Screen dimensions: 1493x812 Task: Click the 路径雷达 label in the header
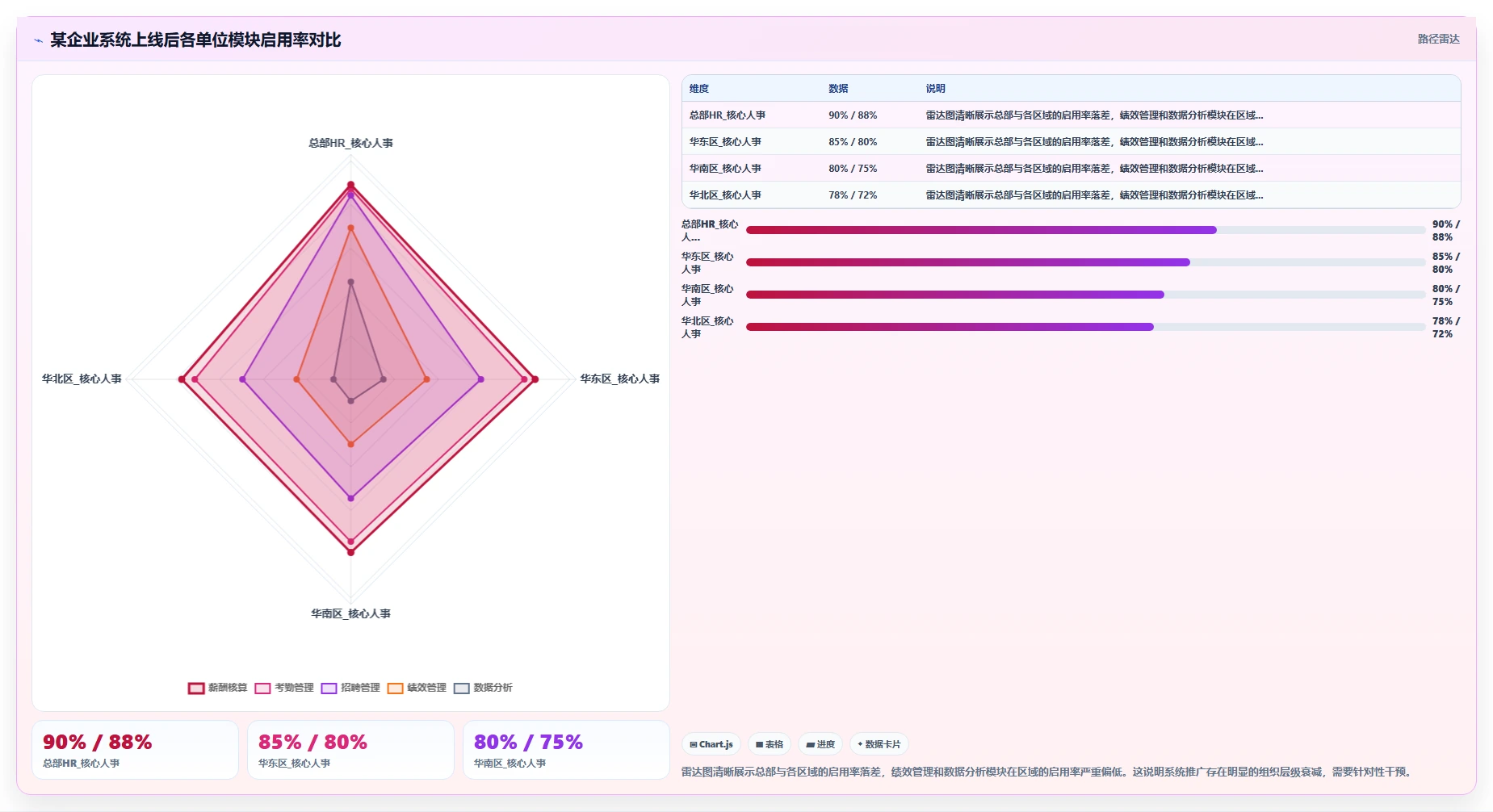(x=1438, y=39)
